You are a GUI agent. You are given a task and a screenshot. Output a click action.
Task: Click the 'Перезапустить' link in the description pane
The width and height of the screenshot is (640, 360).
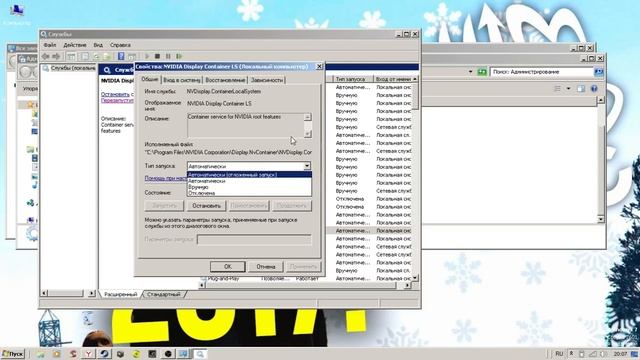(117, 100)
